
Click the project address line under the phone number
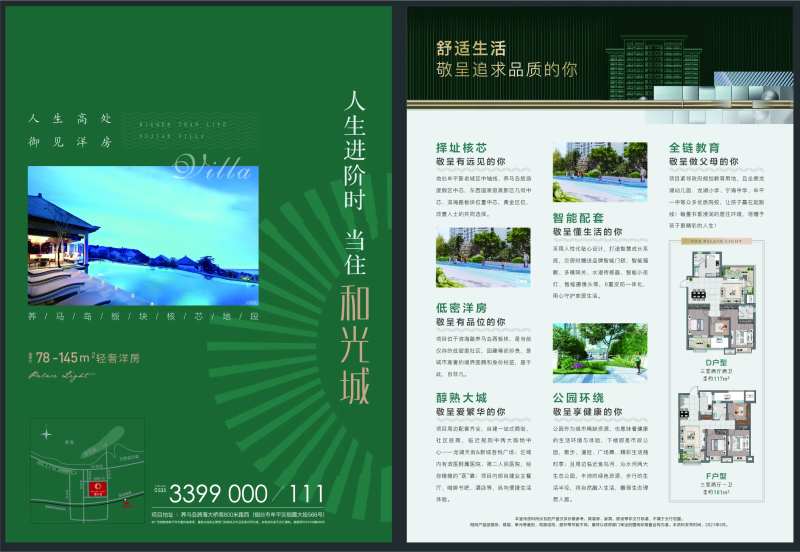(238, 515)
